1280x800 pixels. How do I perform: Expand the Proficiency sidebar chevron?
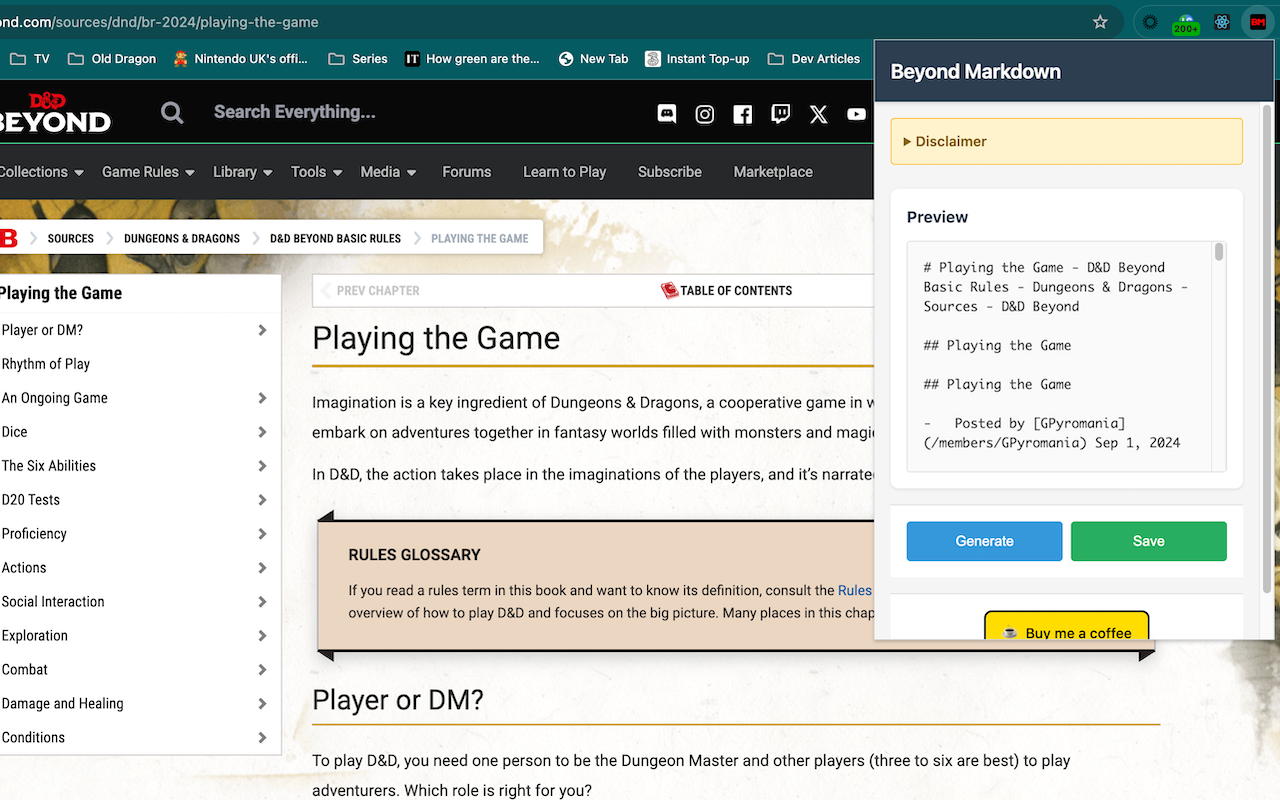tap(262, 534)
